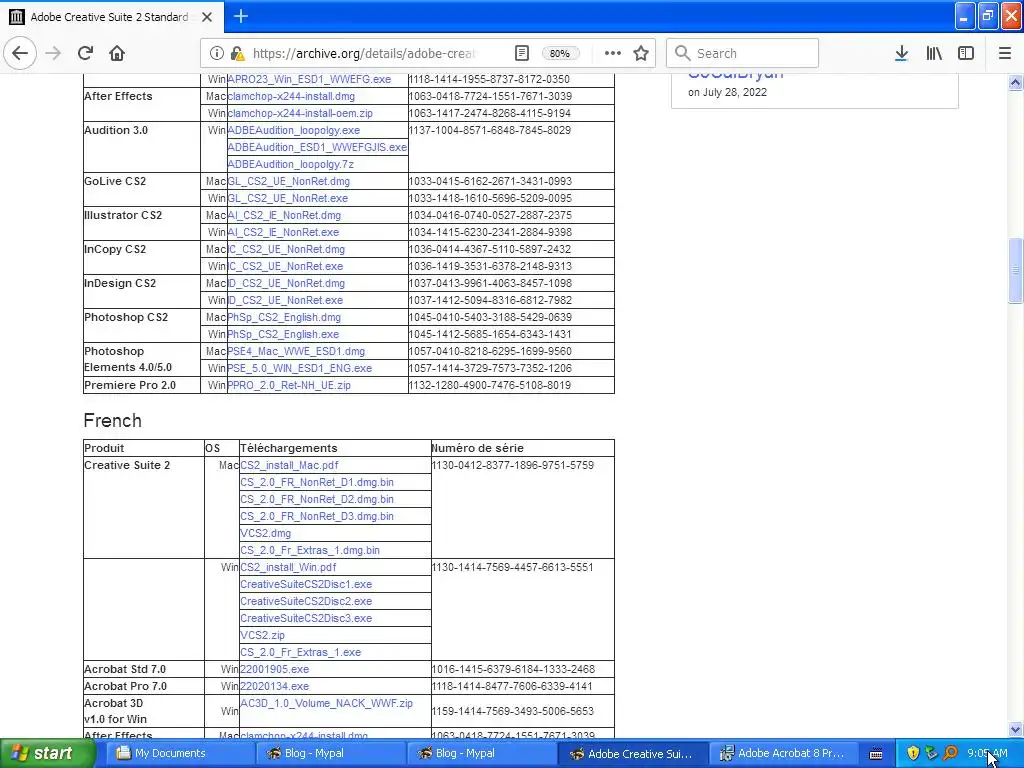Open the page actions three-dot menu
Viewport: 1024px width, 768px height.
pyautogui.click(x=612, y=53)
